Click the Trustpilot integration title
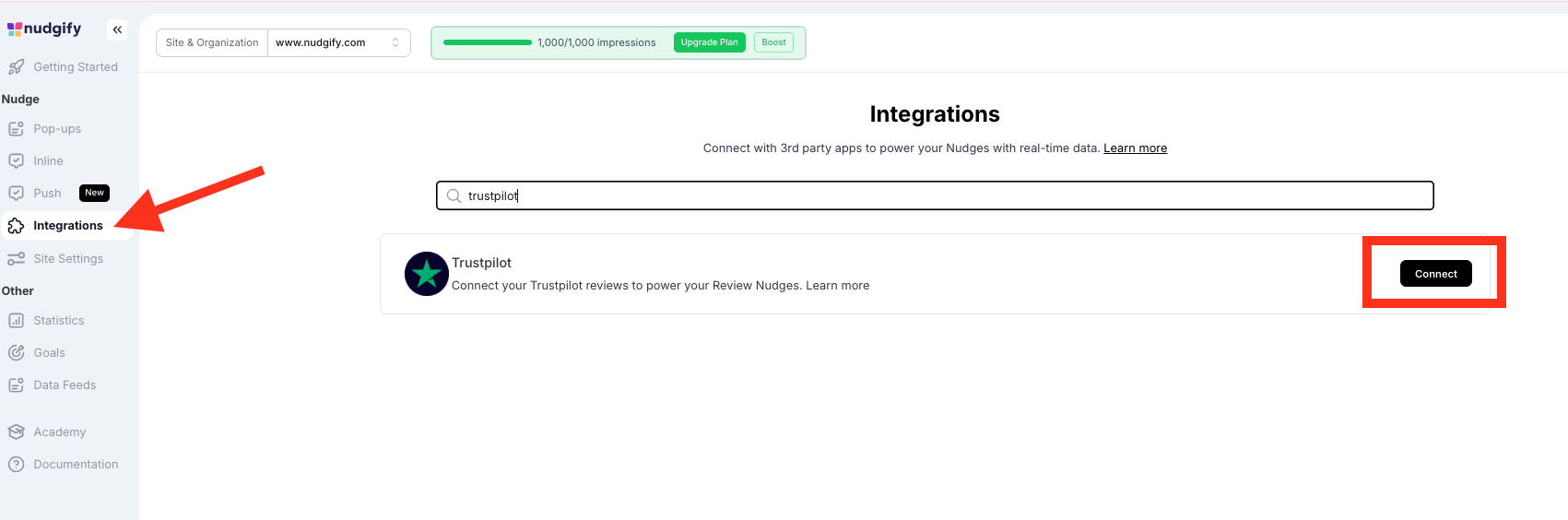Screen dimensions: 1568x520 (481, 263)
